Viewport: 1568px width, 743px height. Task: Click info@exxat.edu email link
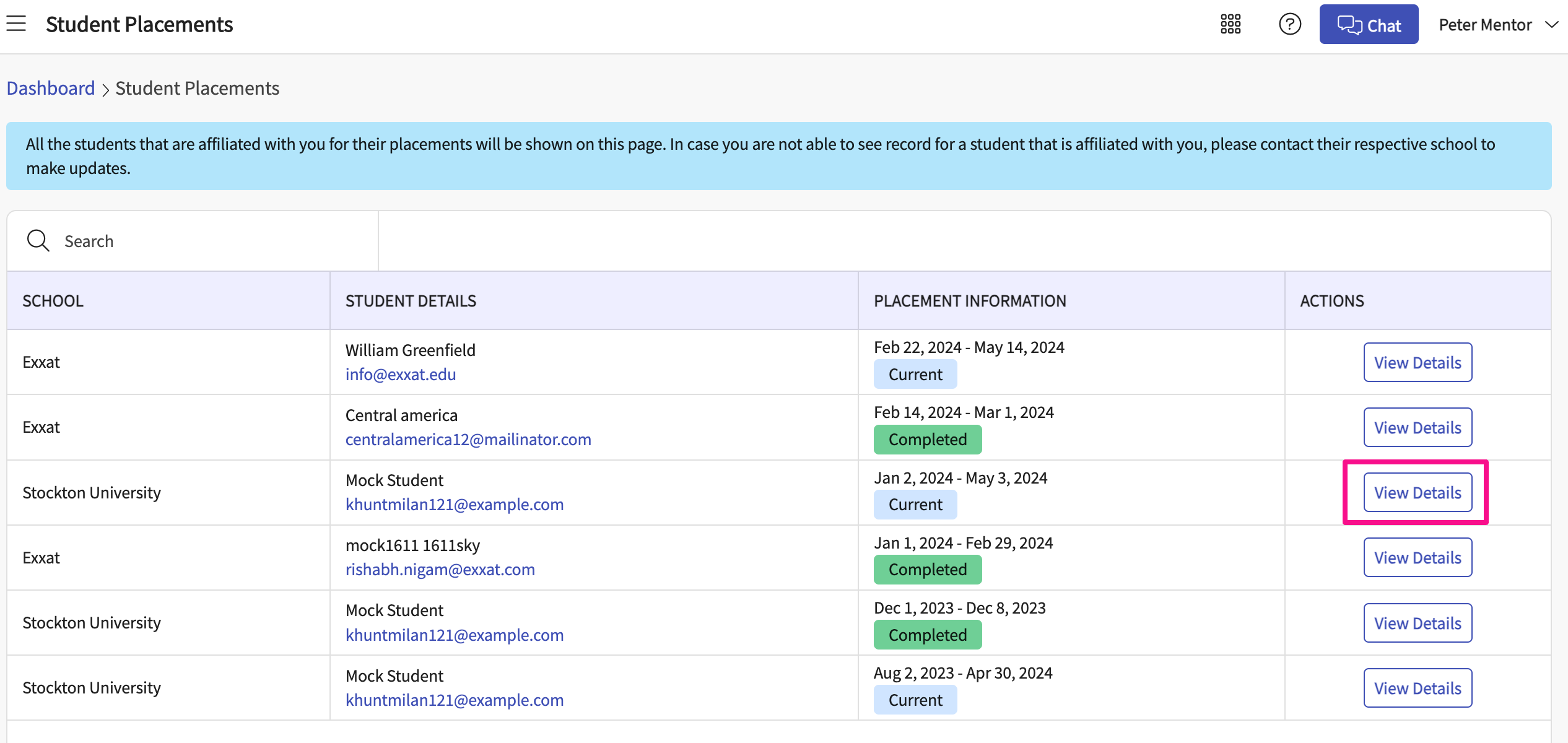400,375
